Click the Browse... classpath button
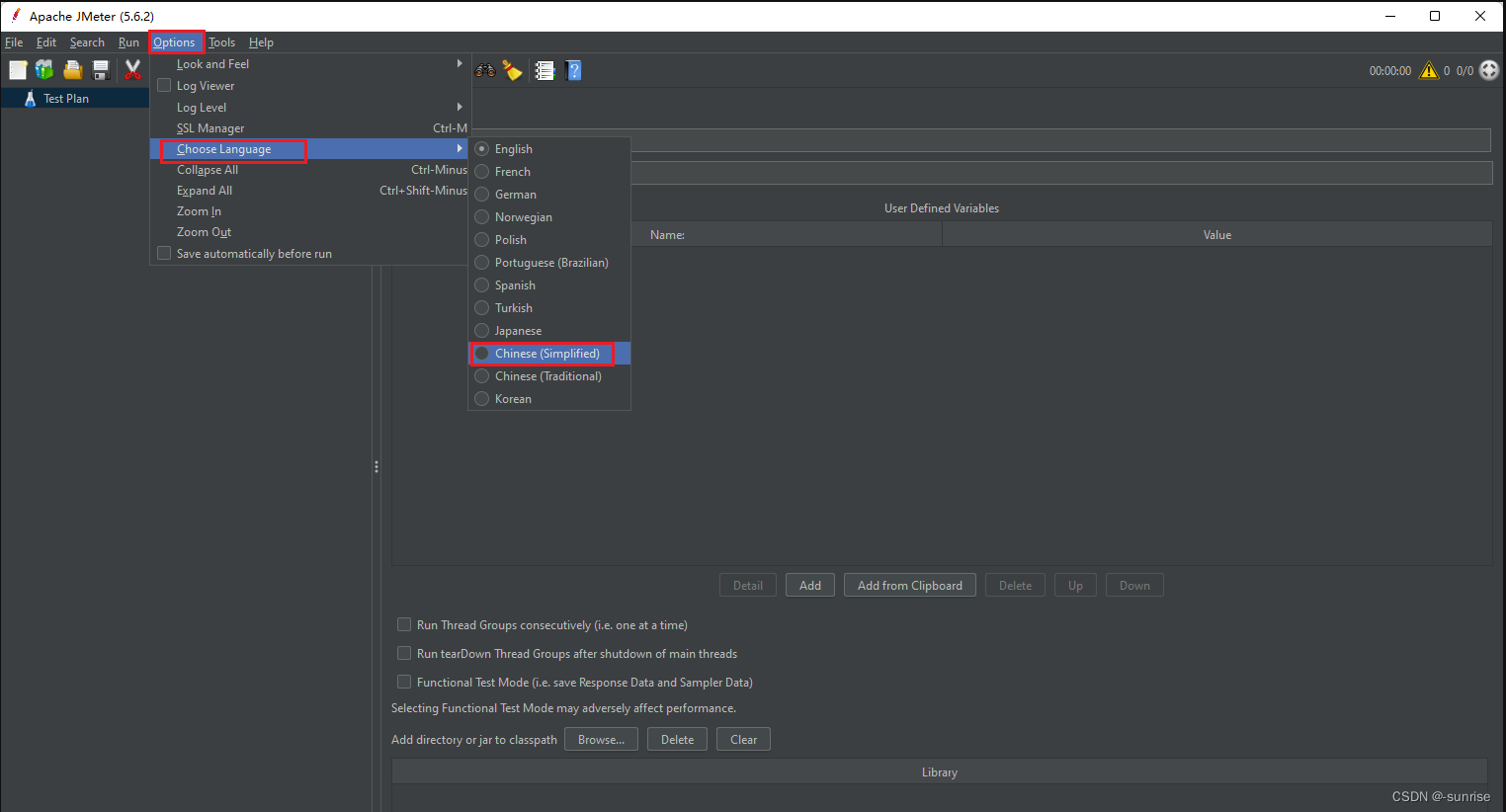 pyautogui.click(x=601, y=739)
